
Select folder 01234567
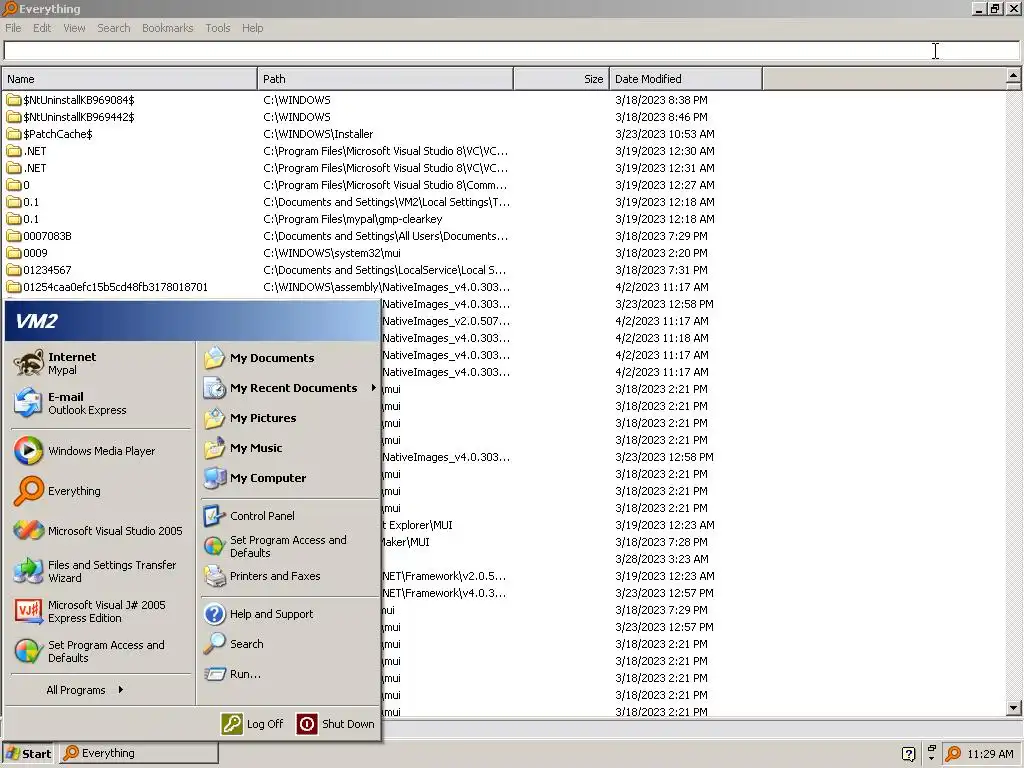[x=47, y=270]
